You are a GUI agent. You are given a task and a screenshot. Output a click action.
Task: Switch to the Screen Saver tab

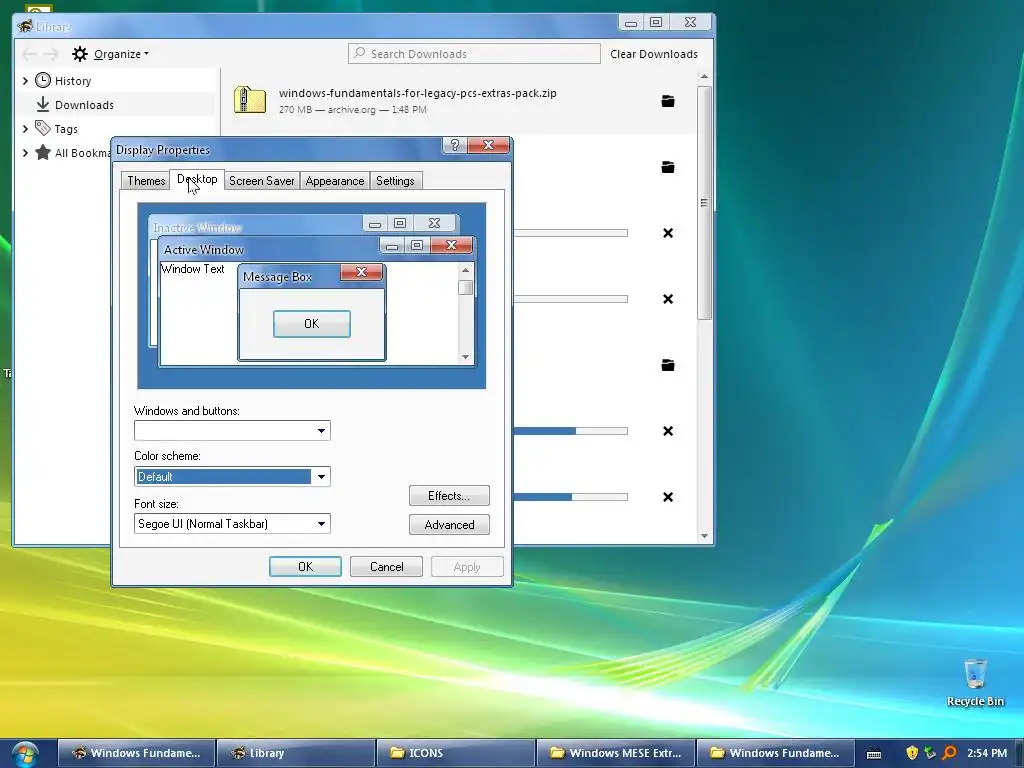tap(261, 181)
